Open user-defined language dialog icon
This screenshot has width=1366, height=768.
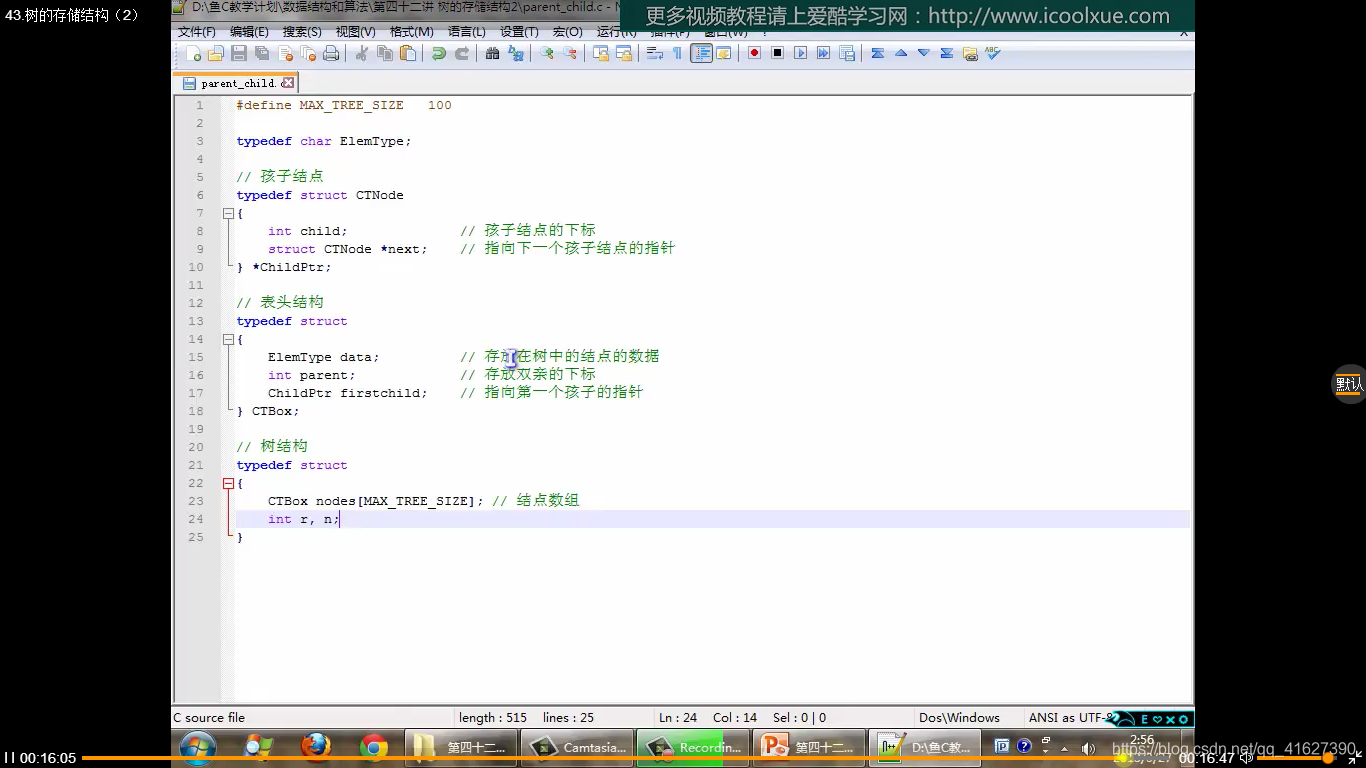click(x=723, y=54)
